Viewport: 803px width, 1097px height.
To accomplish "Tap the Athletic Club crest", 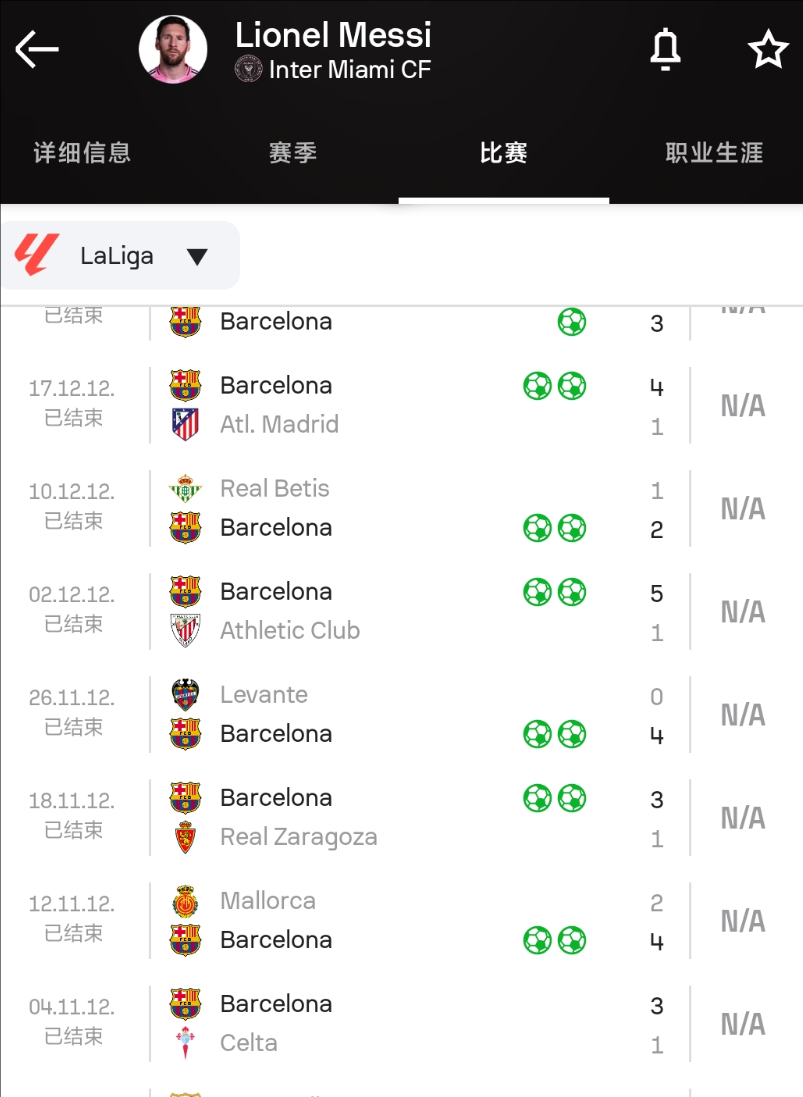I will pyautogui.click(x=185, y=630).
